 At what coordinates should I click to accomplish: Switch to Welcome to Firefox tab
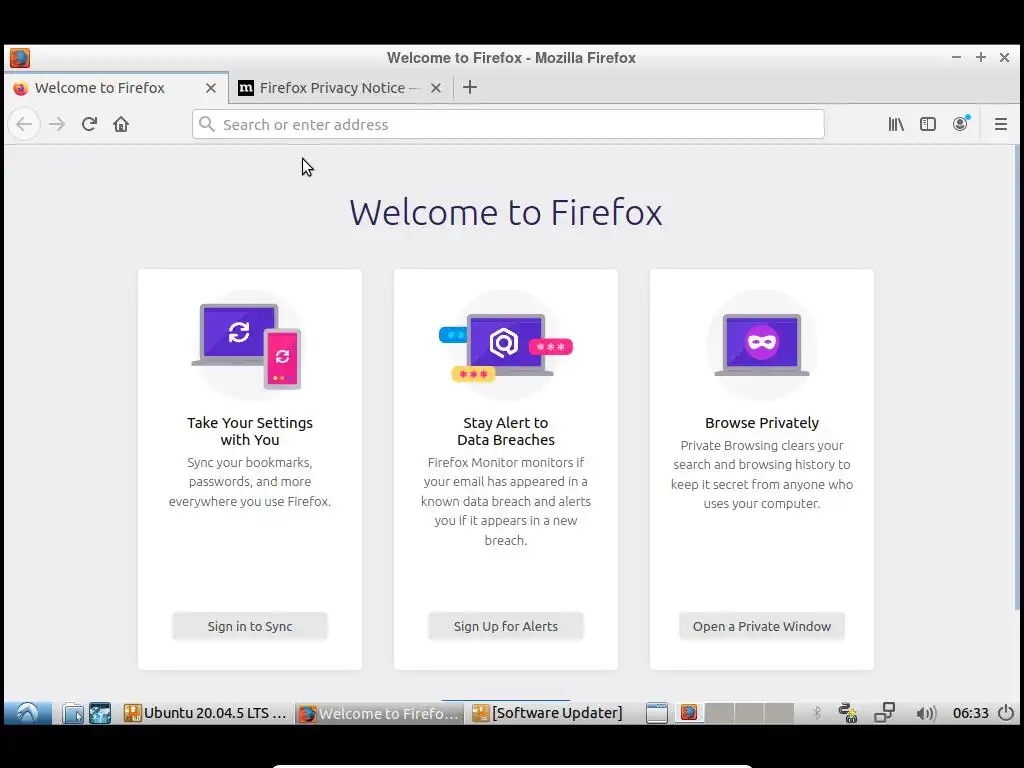[116, 88]
